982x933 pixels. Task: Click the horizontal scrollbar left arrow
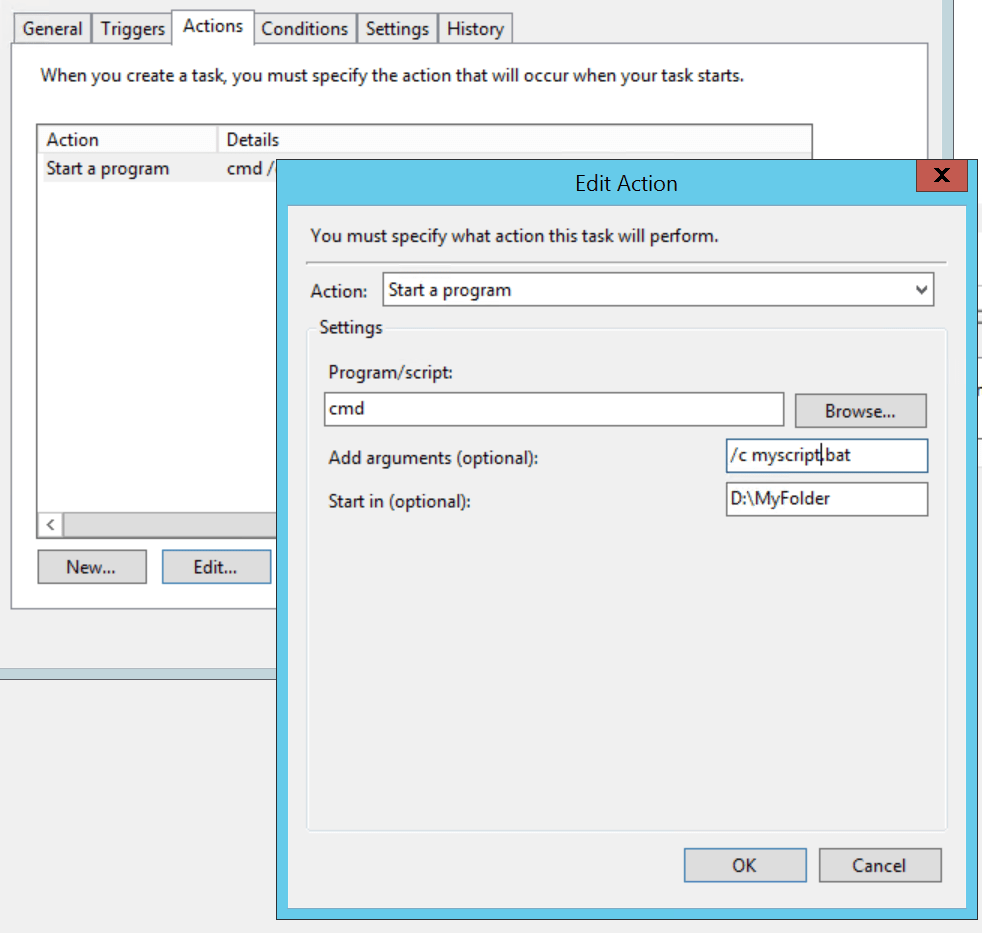tap(50, 525)
